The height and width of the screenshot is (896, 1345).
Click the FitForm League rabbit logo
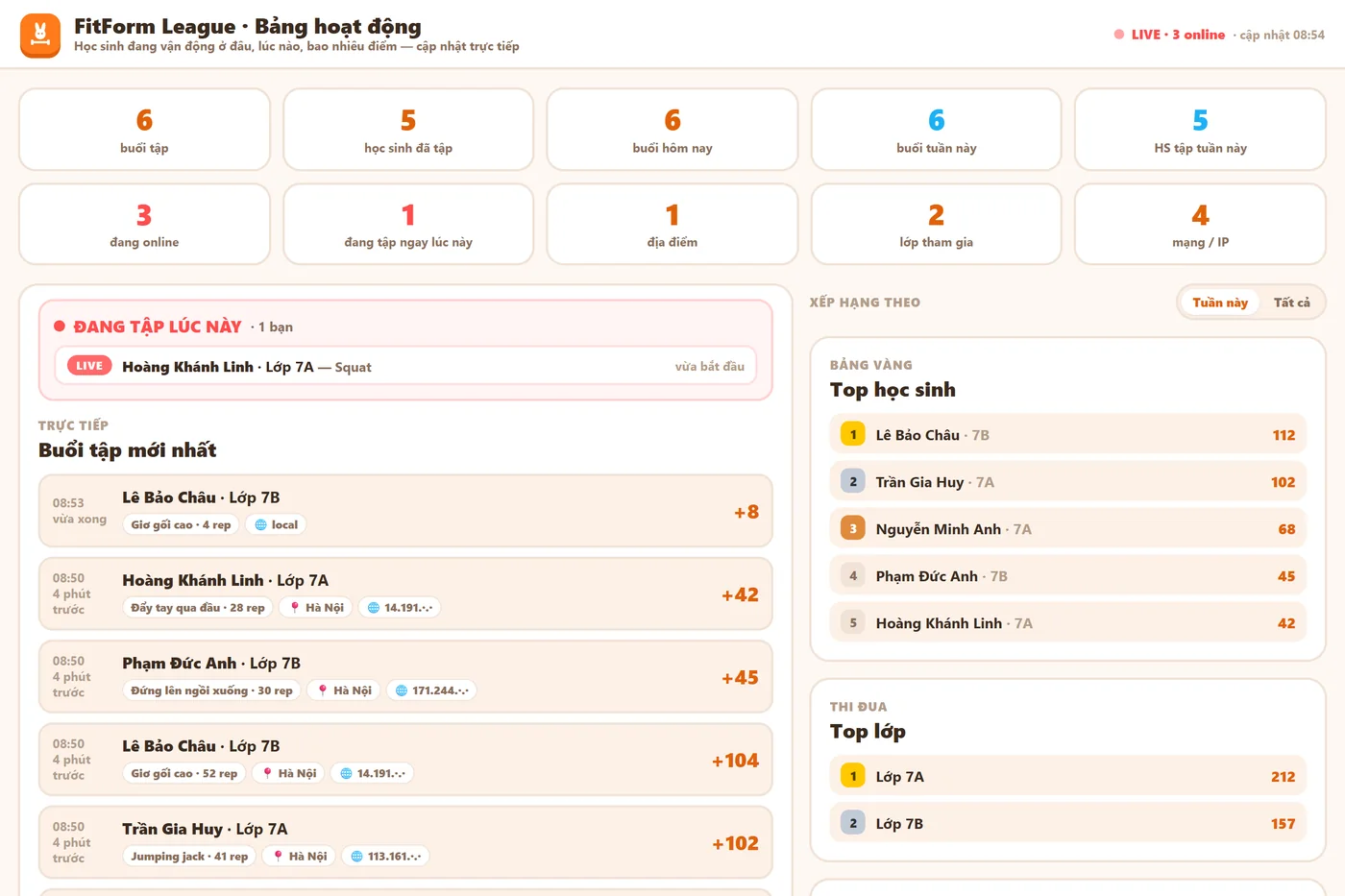click(40, 36)
